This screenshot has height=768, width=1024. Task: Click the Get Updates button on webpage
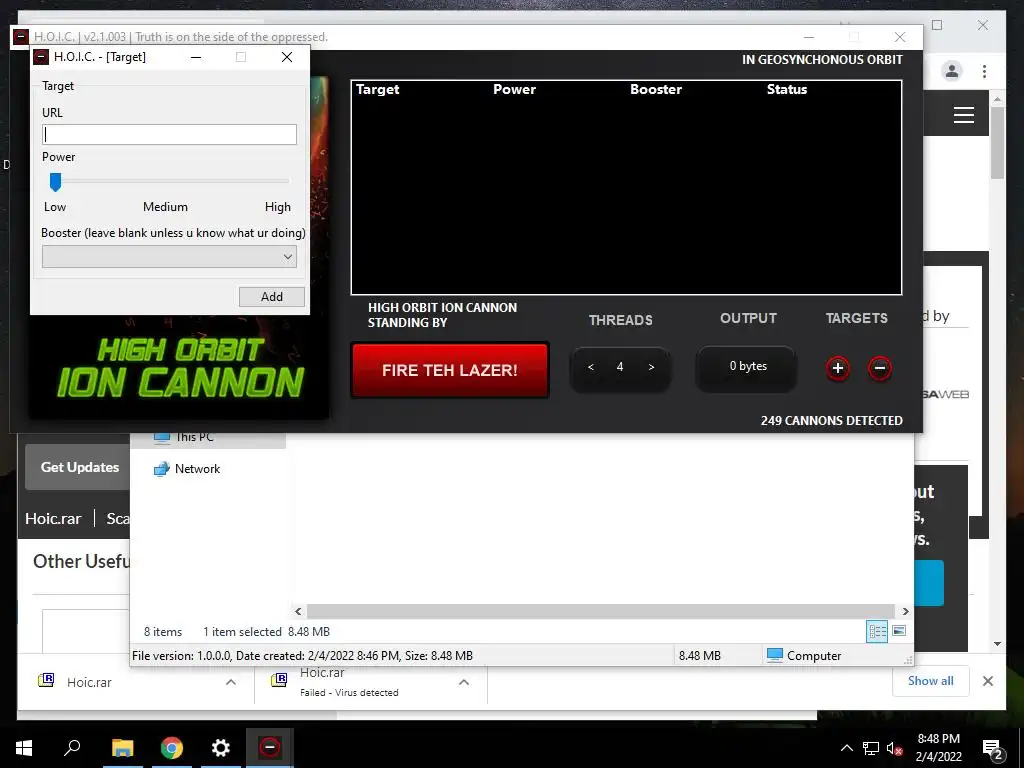[x=80, y=467]
